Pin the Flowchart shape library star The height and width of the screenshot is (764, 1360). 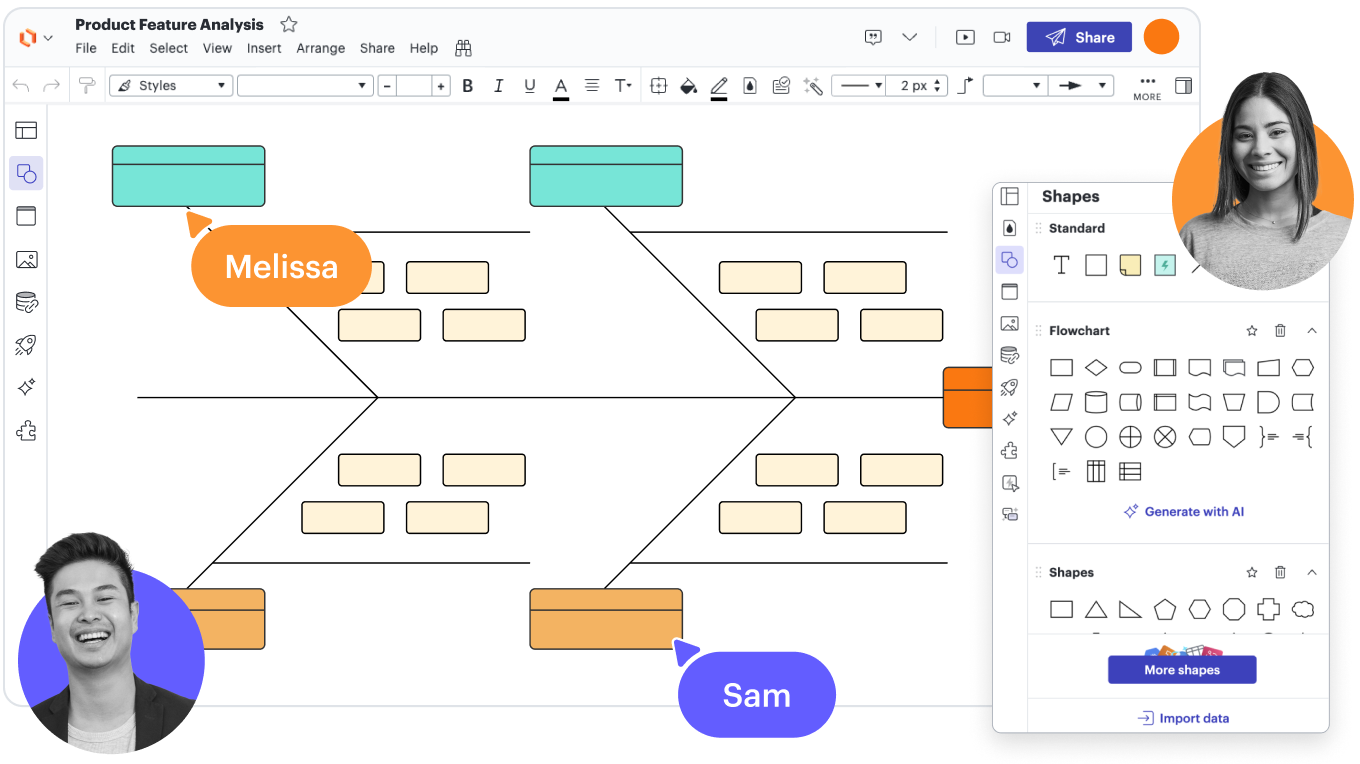tap(1251, 331)
